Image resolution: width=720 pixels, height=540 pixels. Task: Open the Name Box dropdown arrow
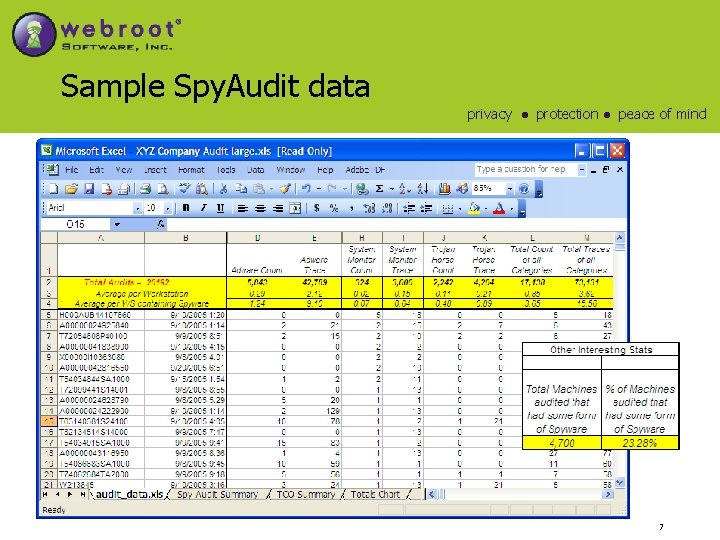117,224
